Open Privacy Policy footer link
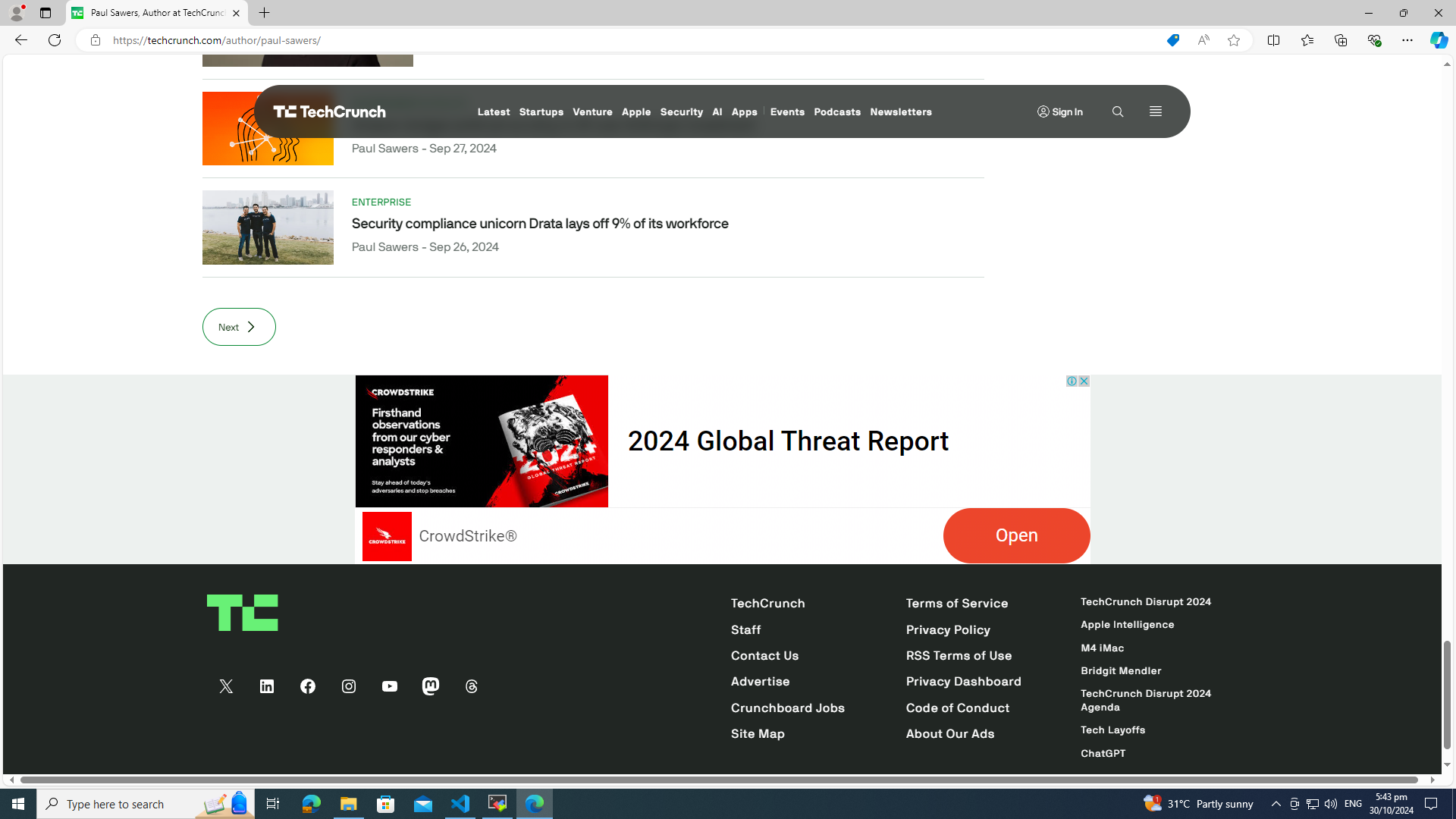This screenshot has height=819, width=1456. [x=948, y=629]
